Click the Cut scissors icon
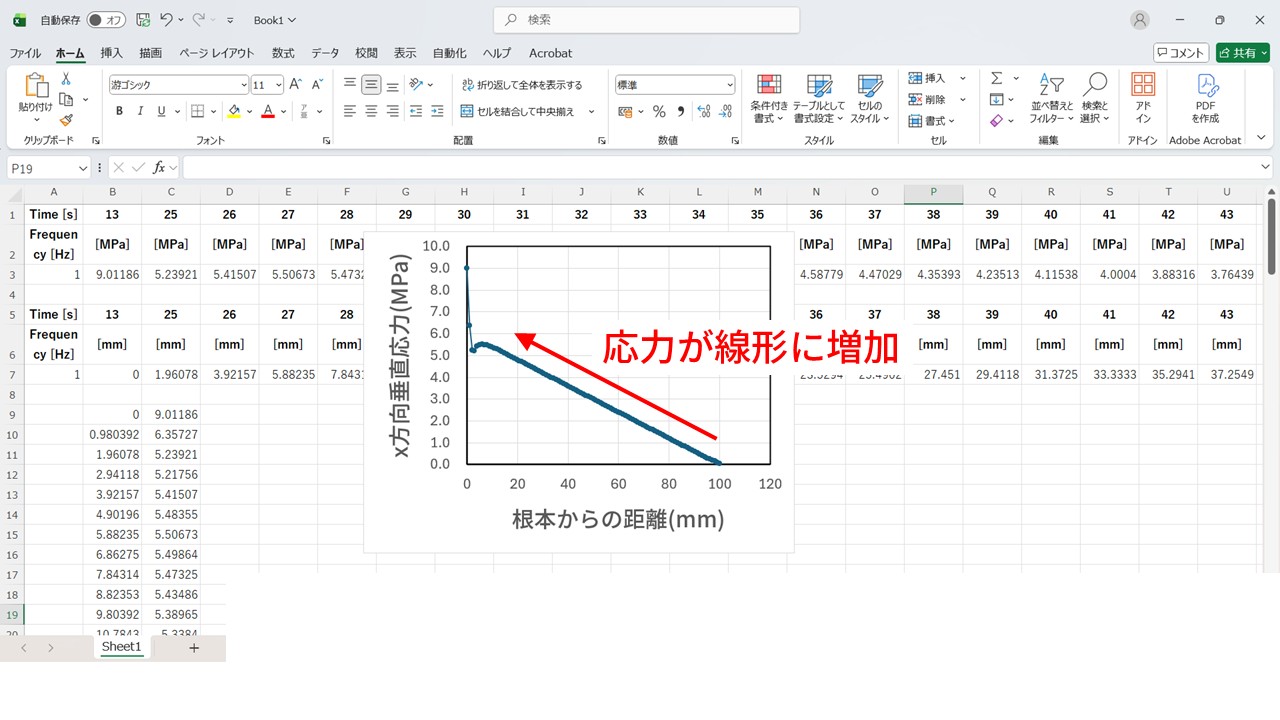Viewport: 1280px width, 720px height. (x=66, y=78)
